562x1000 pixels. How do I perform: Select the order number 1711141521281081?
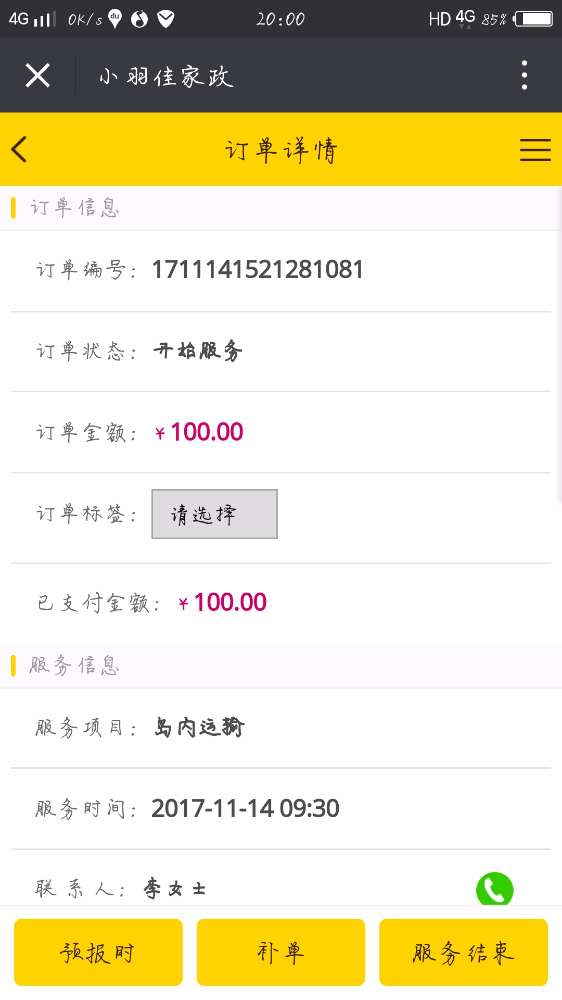[x=257, y=270]
